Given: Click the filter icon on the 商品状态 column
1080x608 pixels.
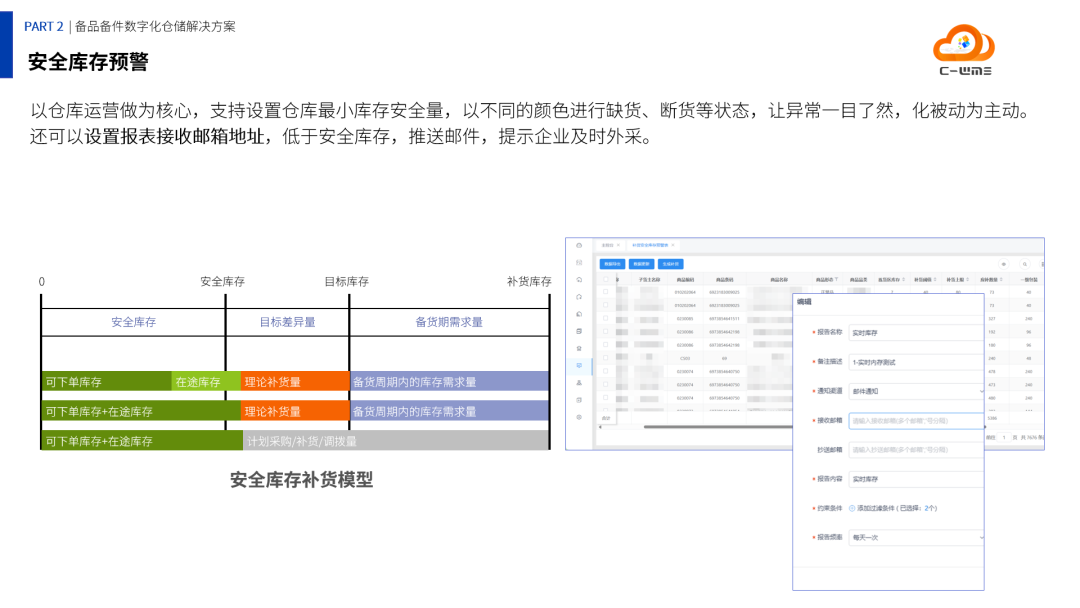Looking at the screenshot, I should 836,280.
